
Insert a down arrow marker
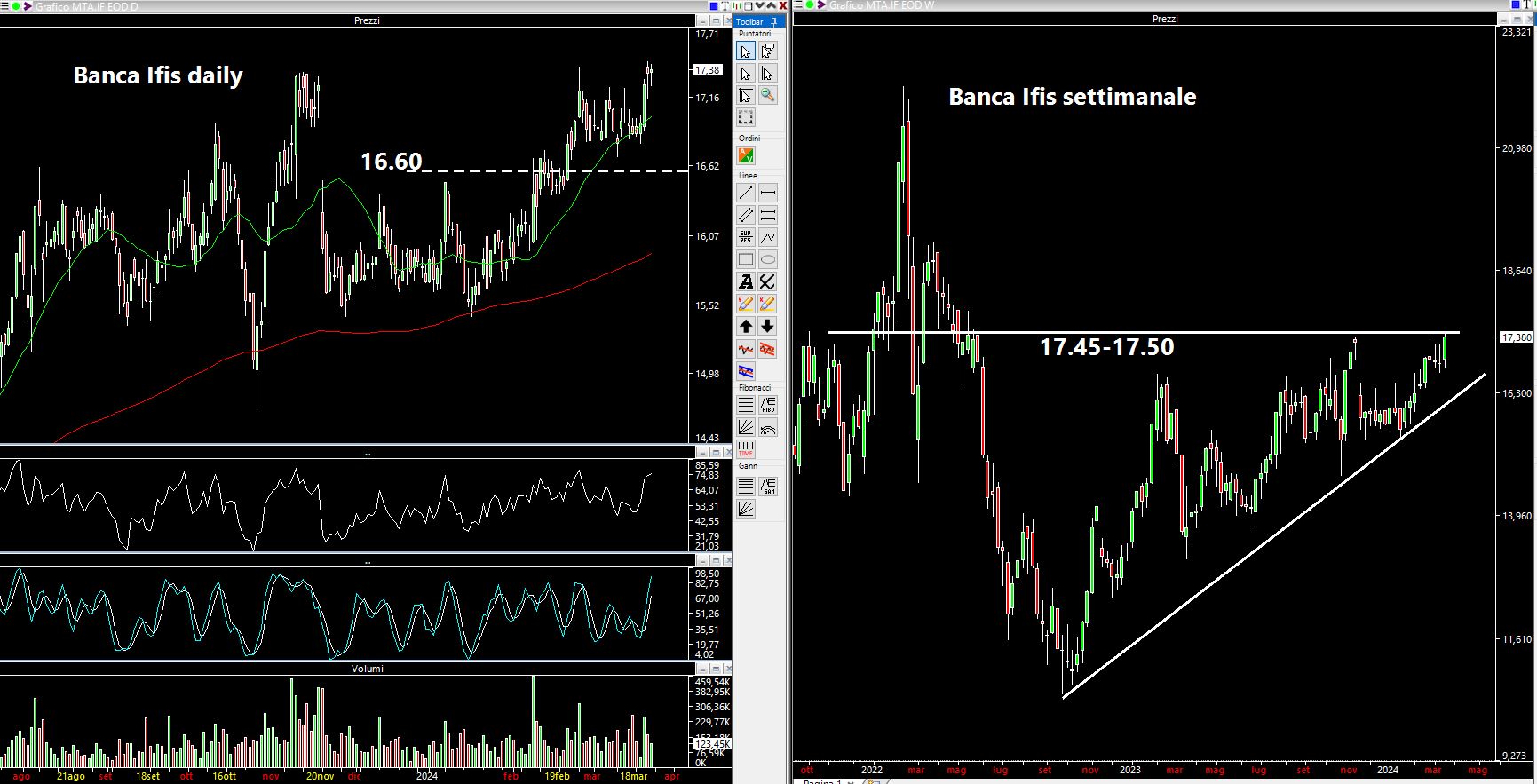pyautogui.click(x=768, y=326)
